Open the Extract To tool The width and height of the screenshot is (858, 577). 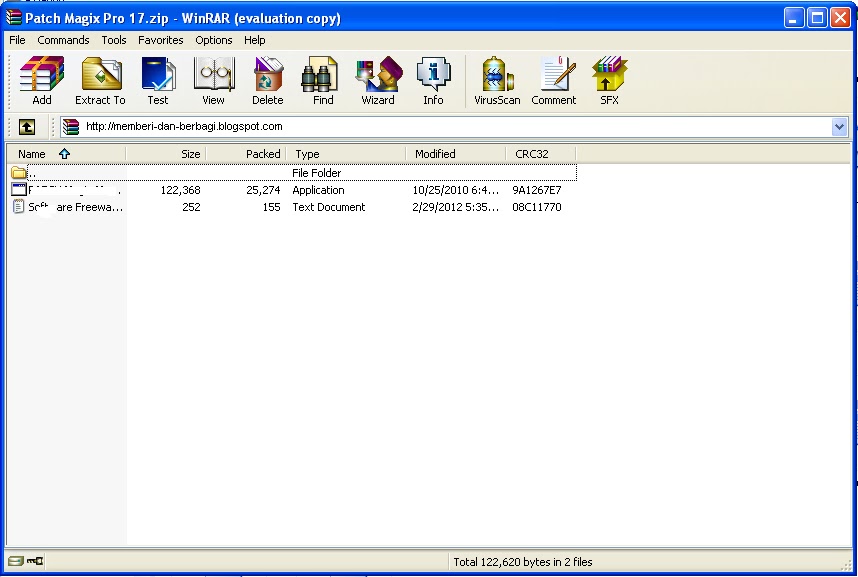coord(100,80)
